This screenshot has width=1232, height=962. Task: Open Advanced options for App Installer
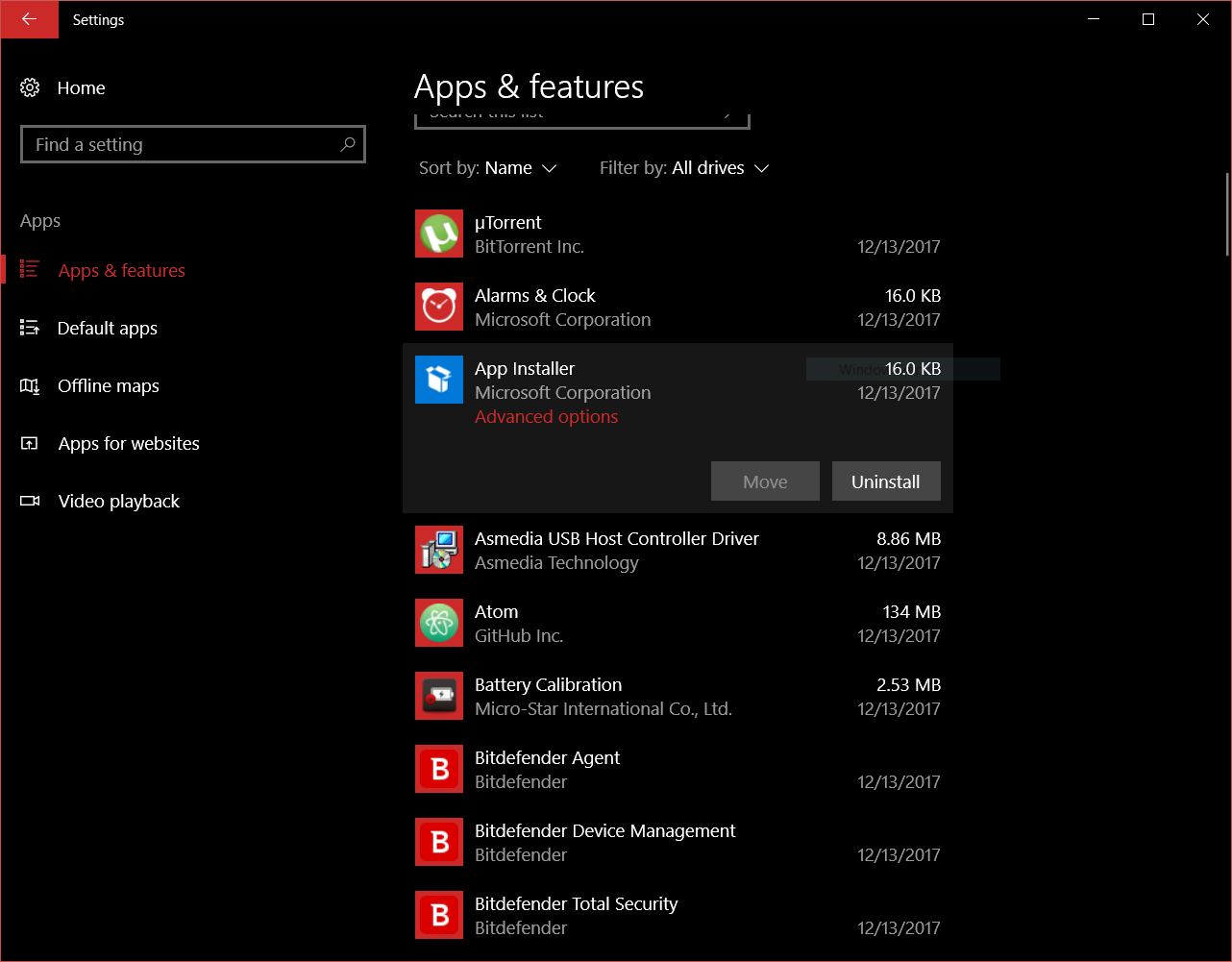coord(547,417)
